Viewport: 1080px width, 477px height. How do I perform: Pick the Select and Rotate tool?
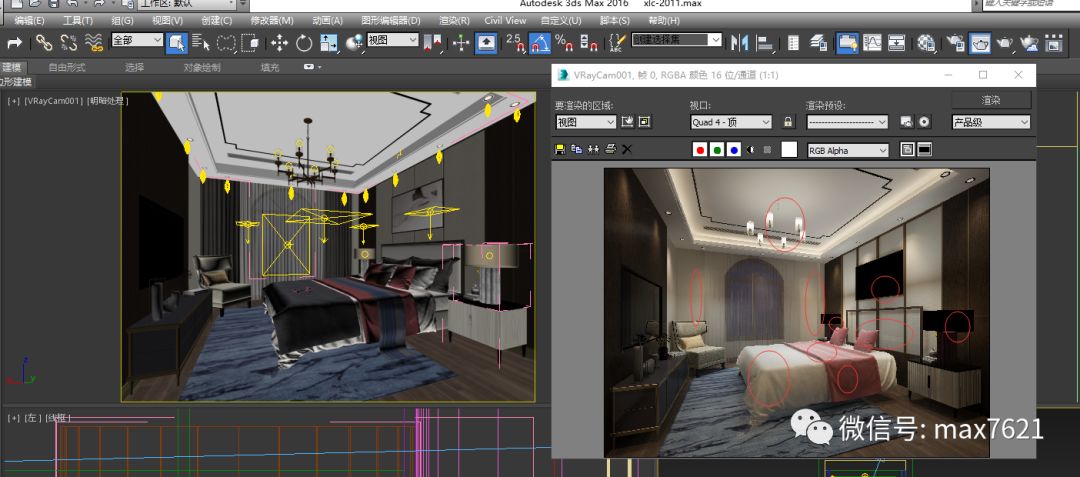pos(304,42)
